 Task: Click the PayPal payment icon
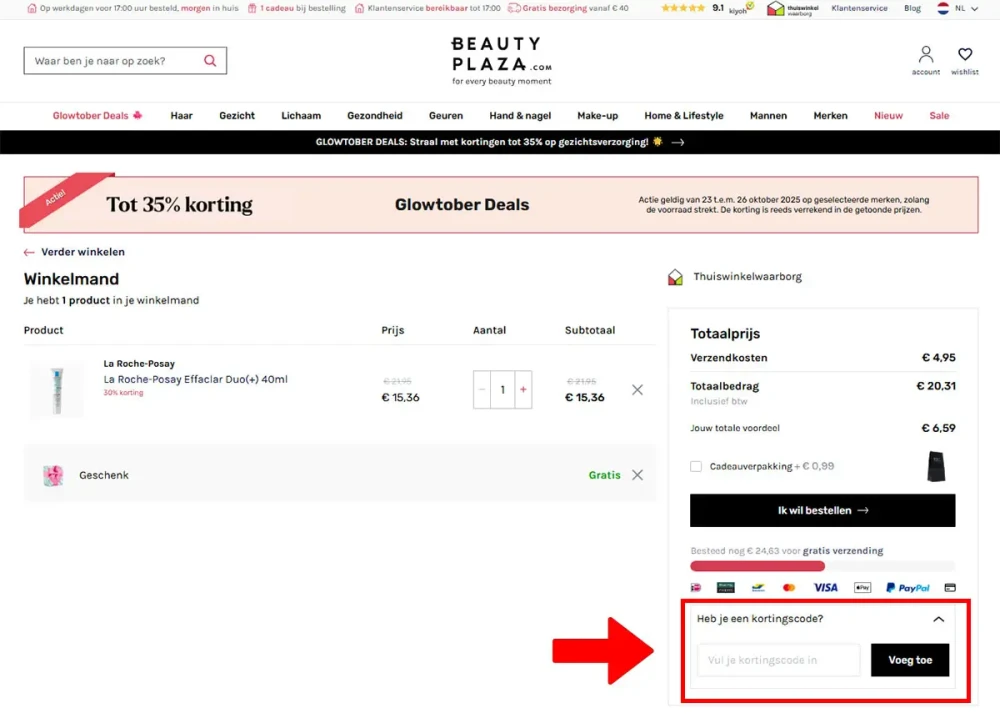pos(907,588)
